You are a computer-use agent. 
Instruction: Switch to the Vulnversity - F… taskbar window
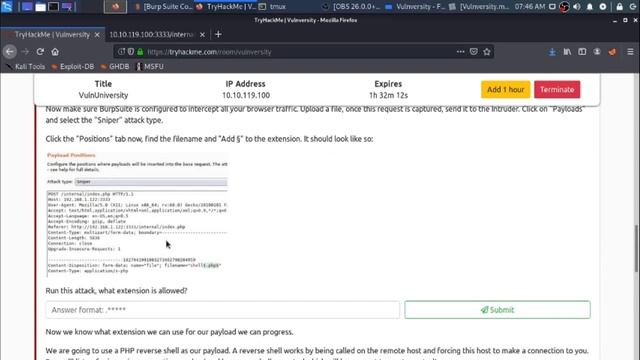point(415,7)
